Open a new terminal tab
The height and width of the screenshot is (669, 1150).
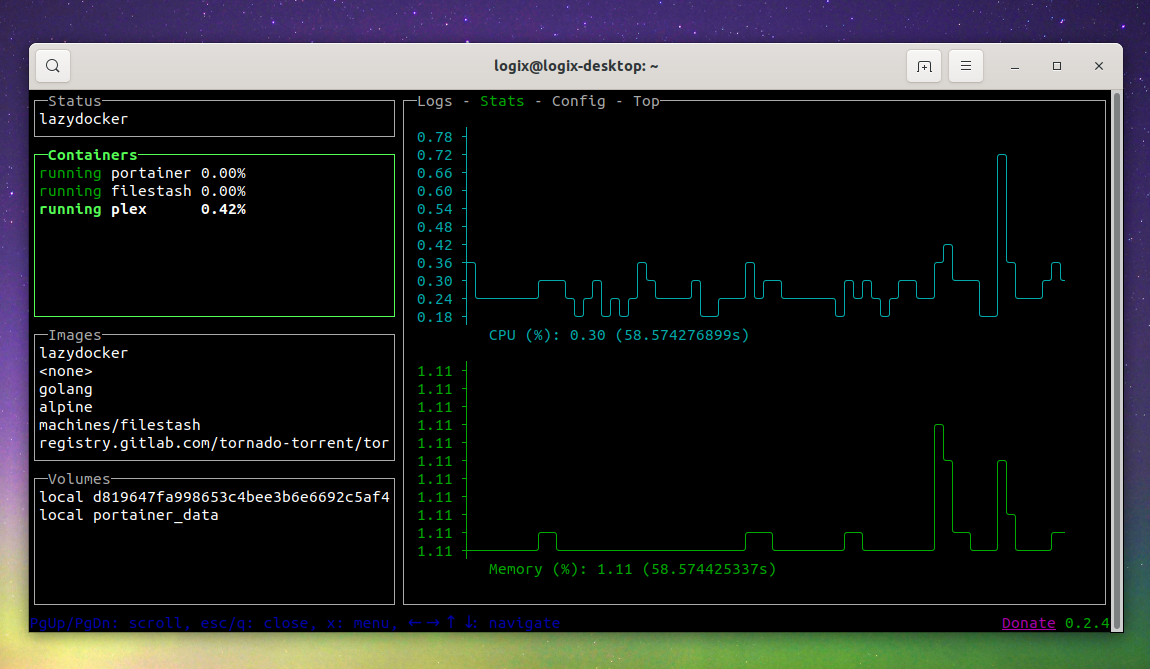pyautogui.click(x=923, y=66)
